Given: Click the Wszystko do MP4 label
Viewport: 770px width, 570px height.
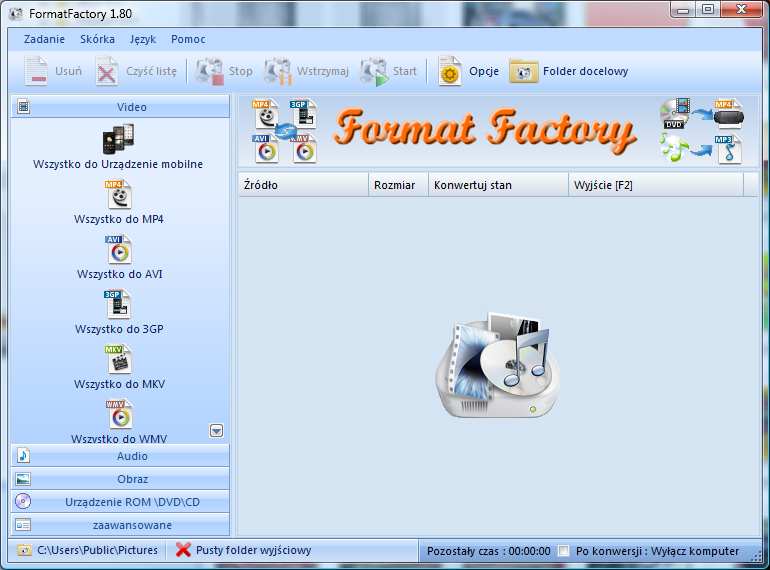Looking at the screenshot, I should click(118, 219).
